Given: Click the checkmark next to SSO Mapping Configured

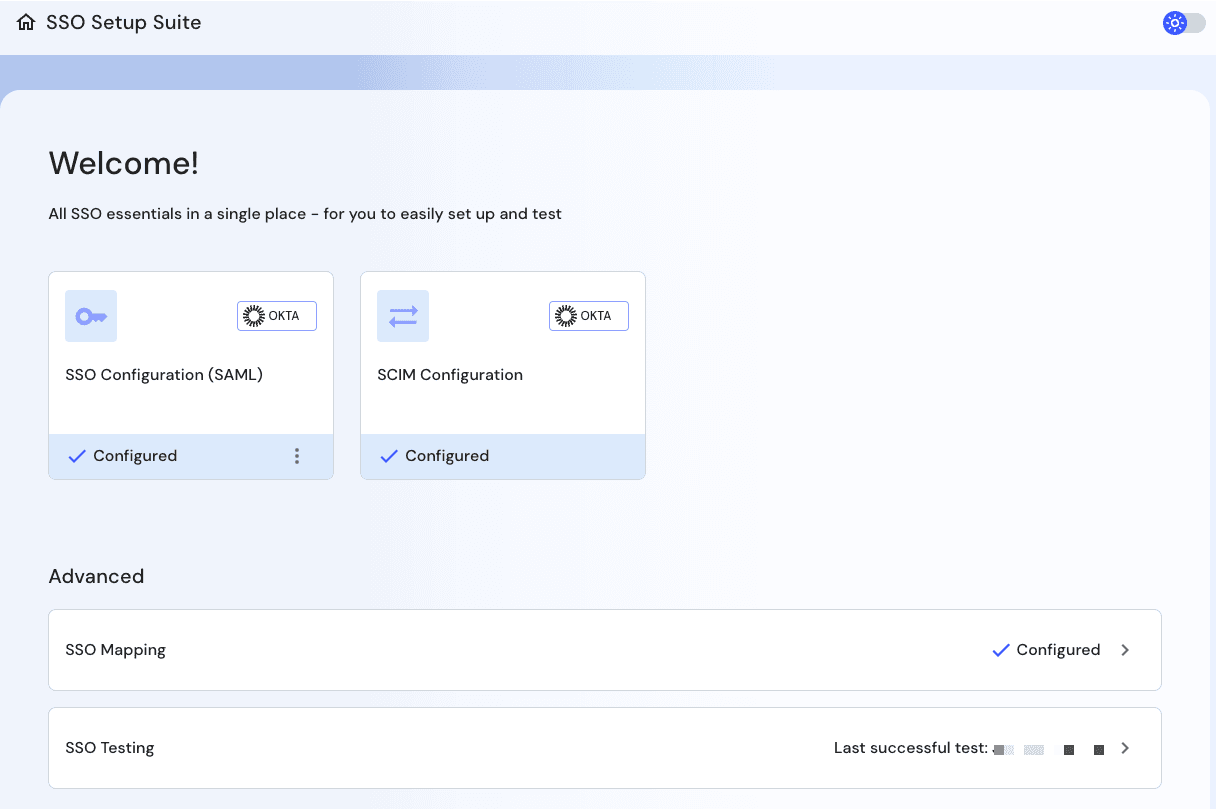Looking at the screenshot, I should click(x=1001, y=650).
